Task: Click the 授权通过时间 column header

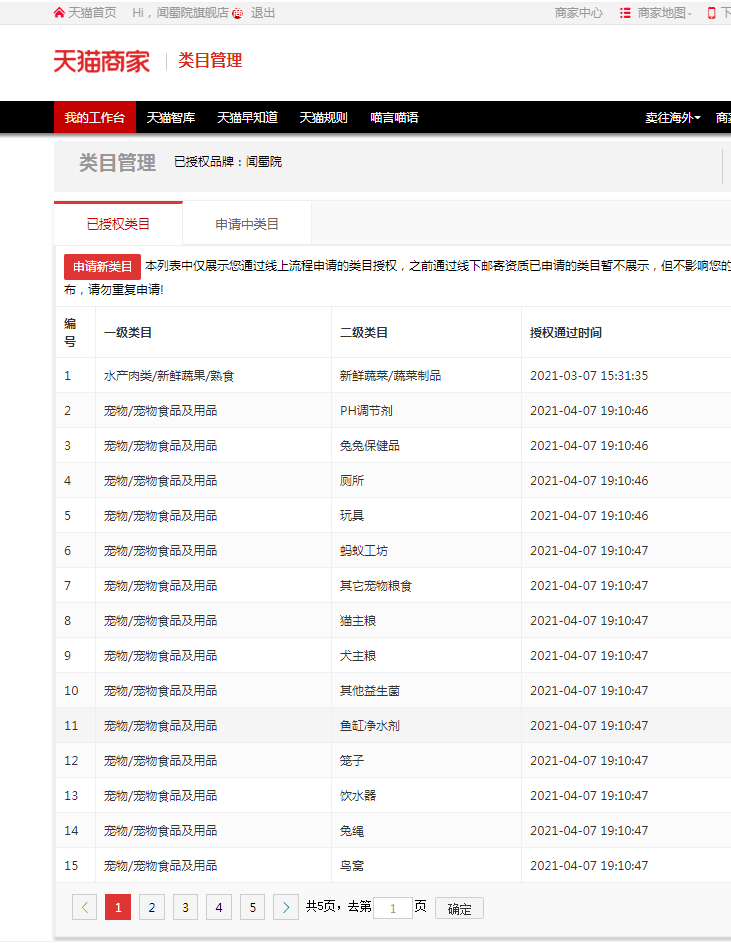Action: [x=566, y=333]
